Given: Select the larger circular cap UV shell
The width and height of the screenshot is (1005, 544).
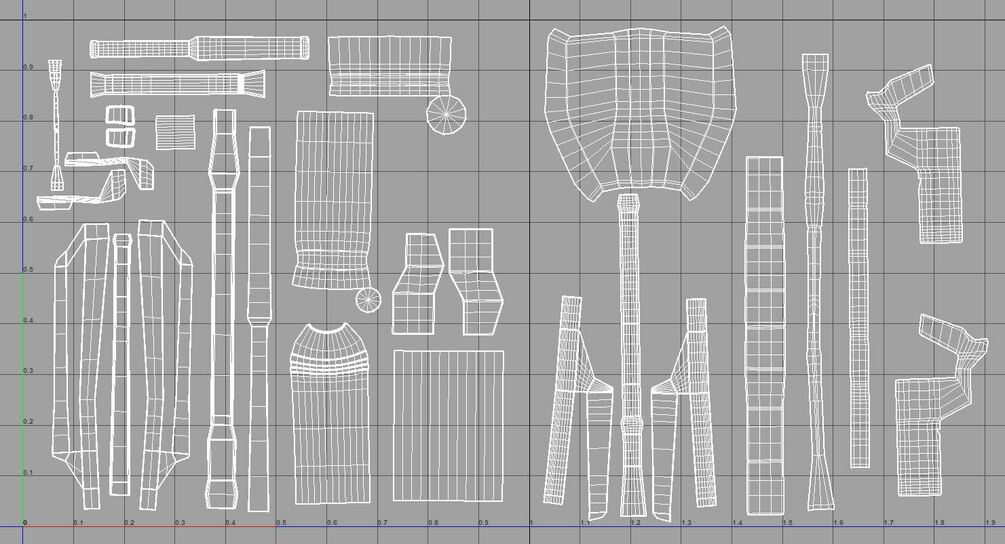Looking at the screenshot, I should point(445,115).
